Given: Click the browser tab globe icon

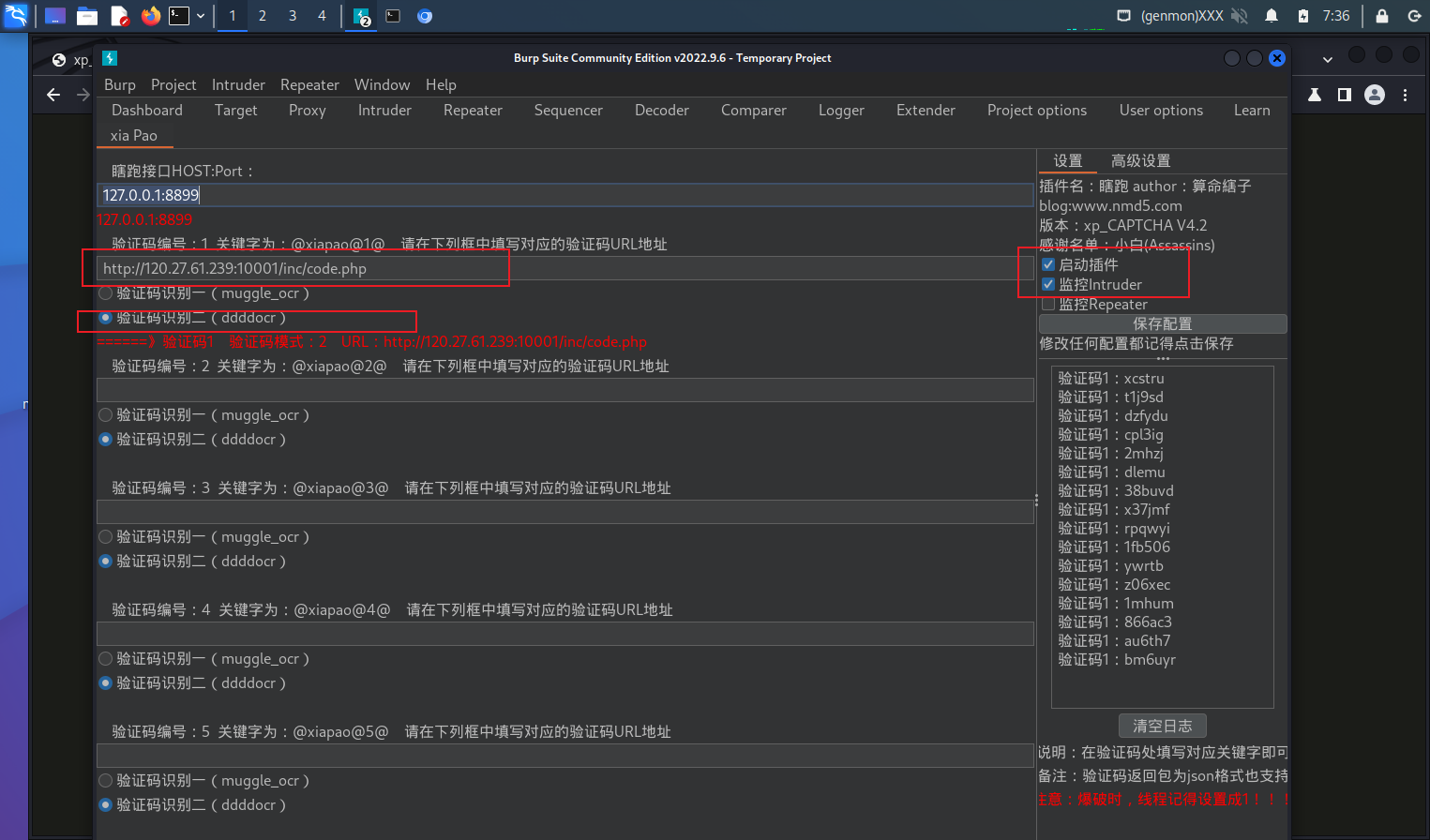Looking at the screenshot, I should click(59, 60).
